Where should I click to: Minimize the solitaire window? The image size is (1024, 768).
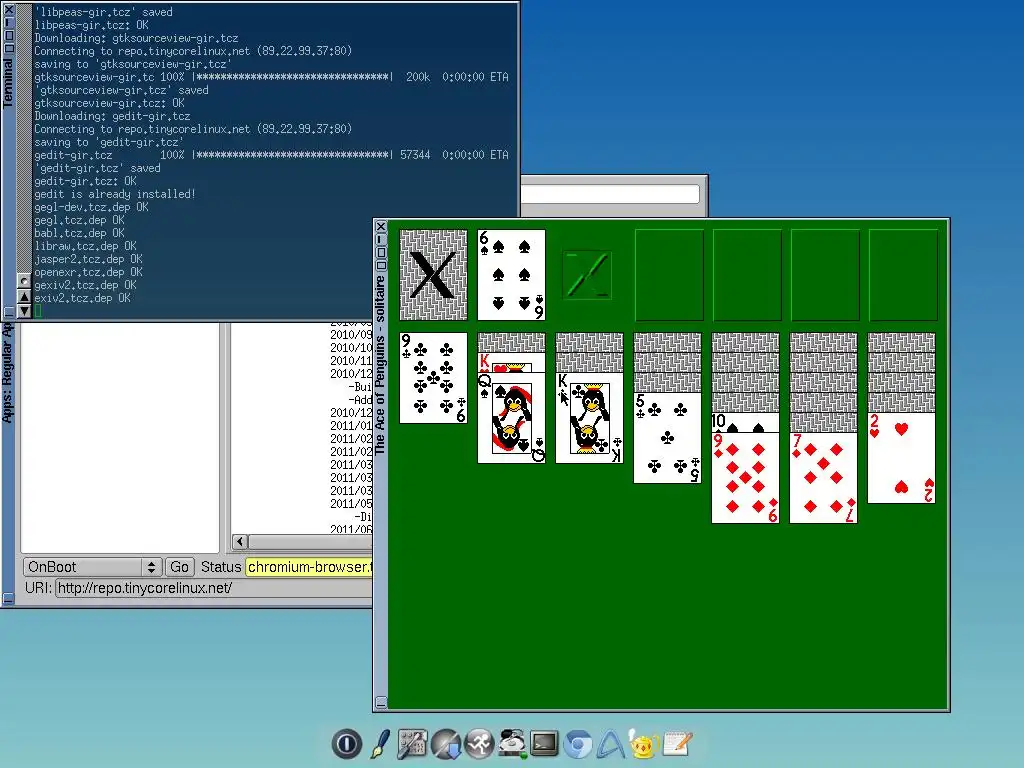381,239
